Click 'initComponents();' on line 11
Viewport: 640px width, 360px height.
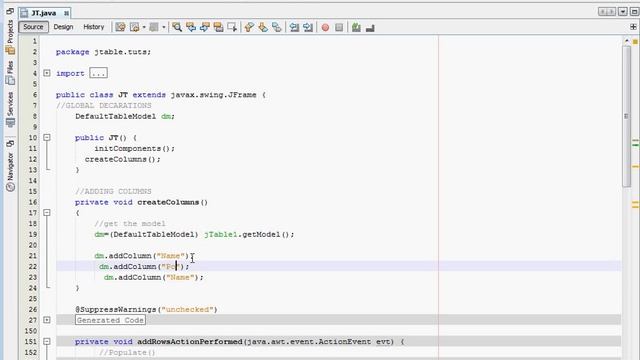(135, 149)
